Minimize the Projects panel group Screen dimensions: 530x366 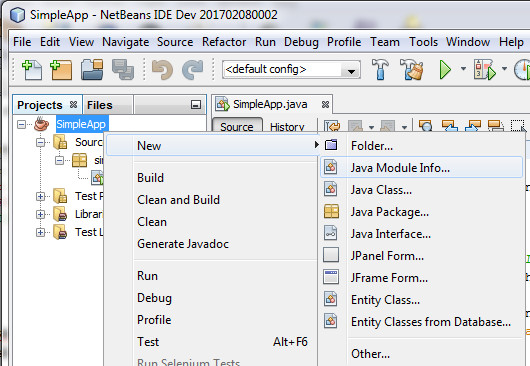[x=196, y=105]
